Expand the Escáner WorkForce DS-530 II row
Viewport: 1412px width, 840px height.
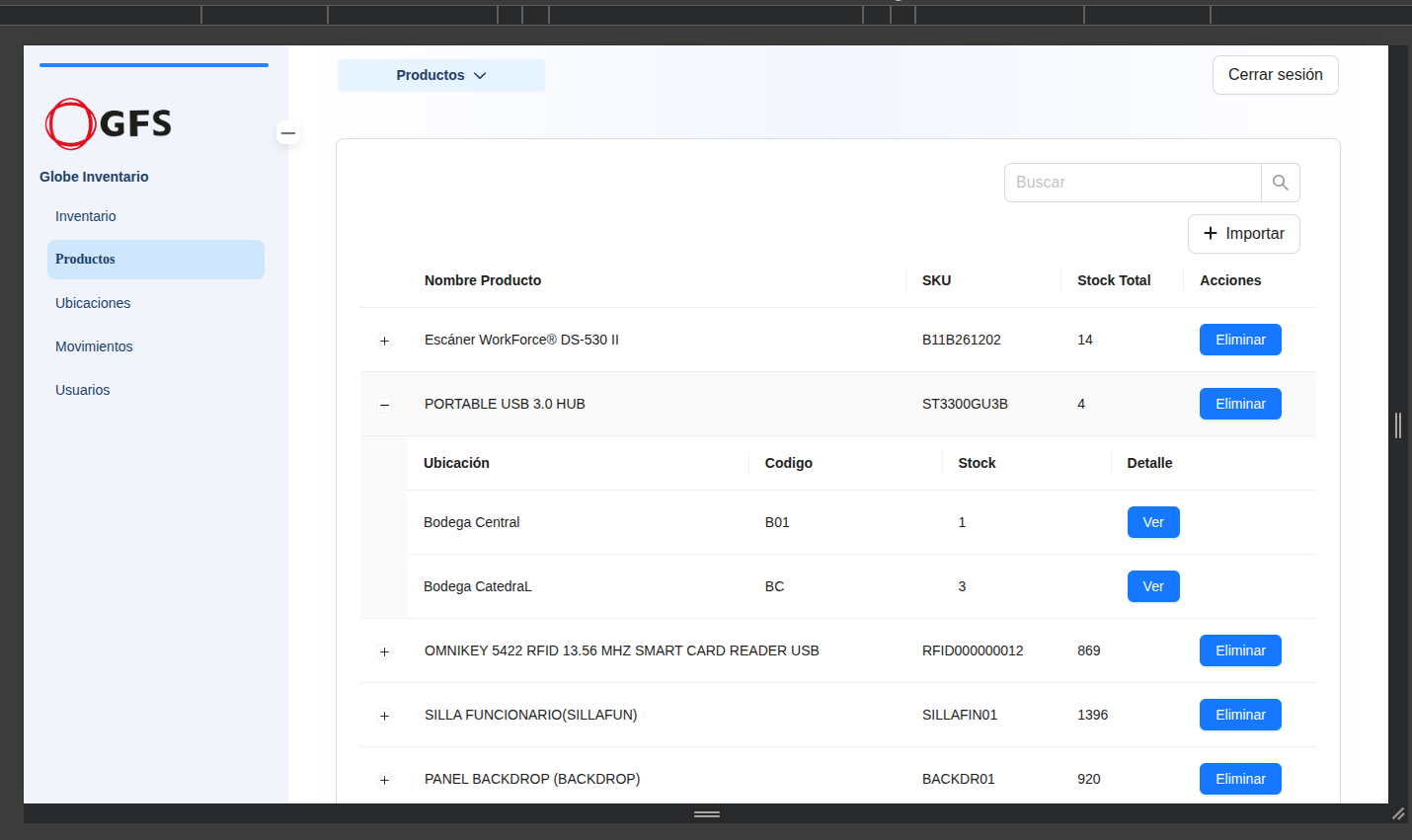pos(385,341)
